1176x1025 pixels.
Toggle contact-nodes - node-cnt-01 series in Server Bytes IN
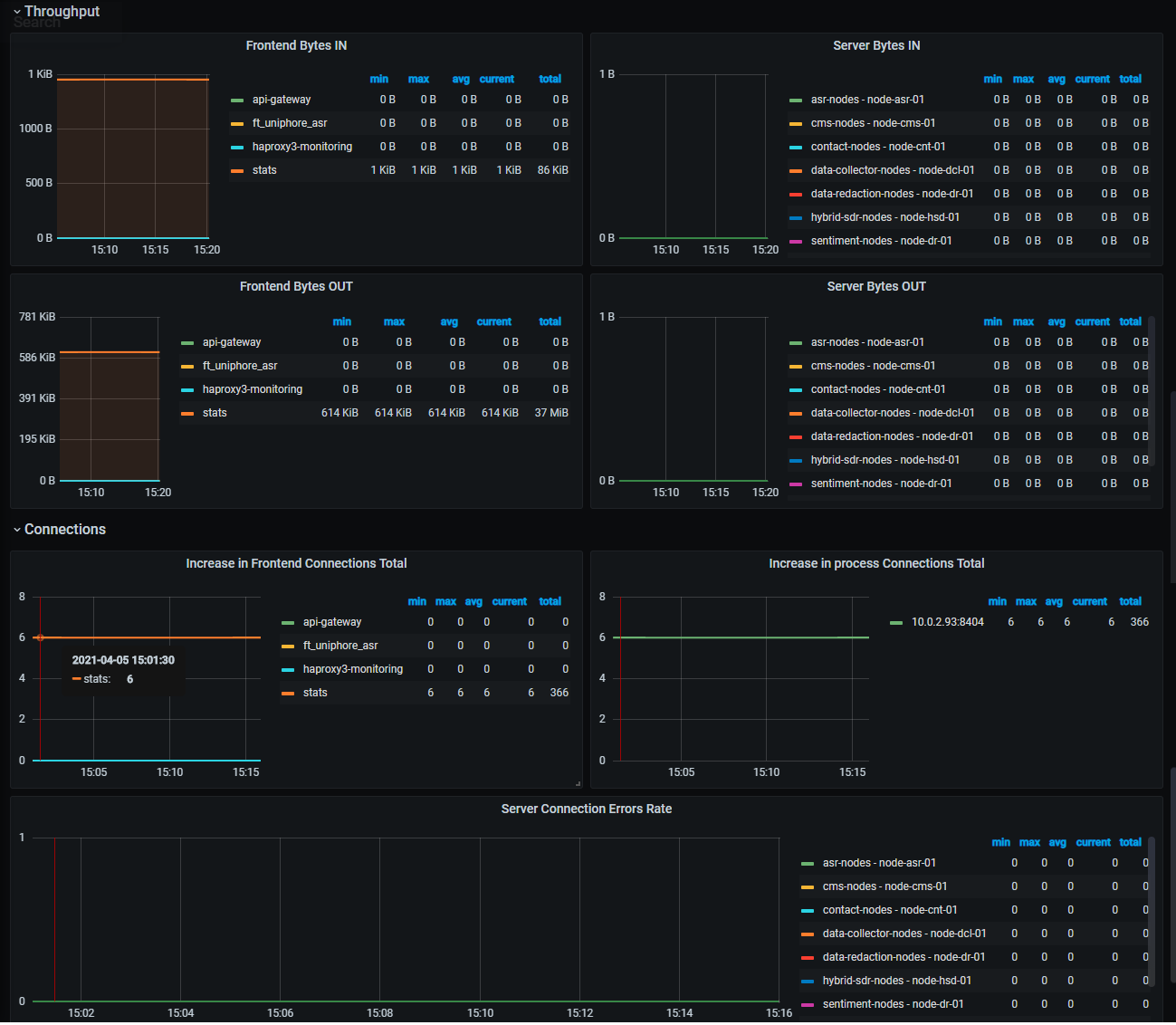pyautogui.click(x=878, y=147)
